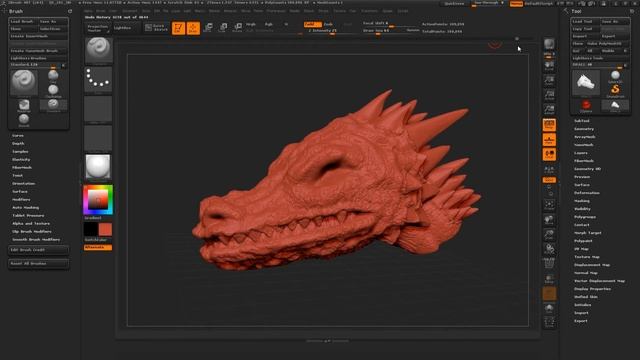
Task: Open Quick Sketch mode
Action: tap(156, 28)
